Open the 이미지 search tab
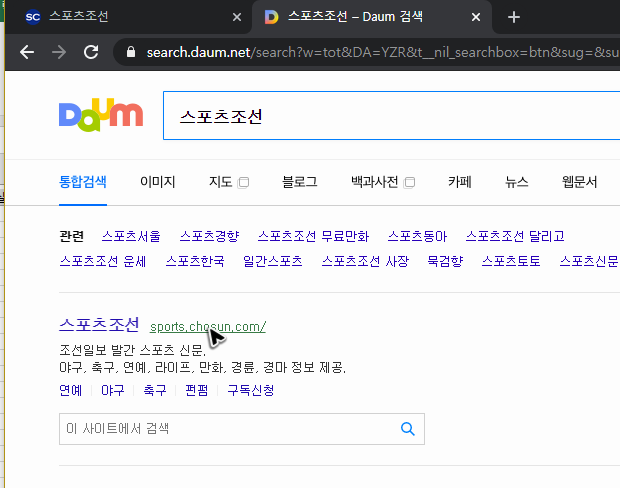The width and height of the screenshot is (620, 488). 157,182
